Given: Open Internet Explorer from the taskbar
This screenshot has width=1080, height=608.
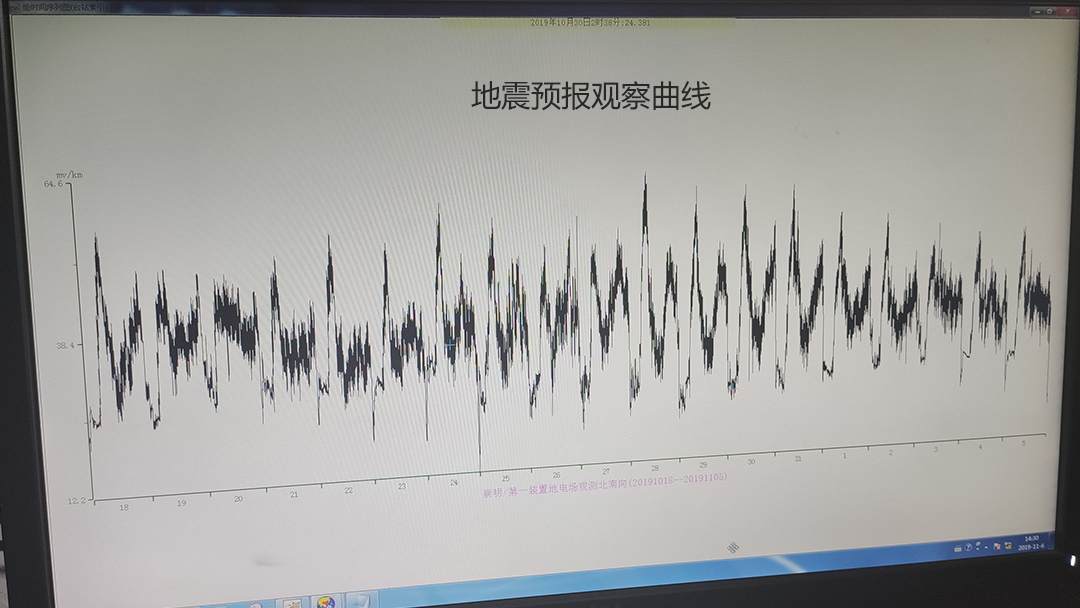Looking at the screenshot, I should coord(326,602).
